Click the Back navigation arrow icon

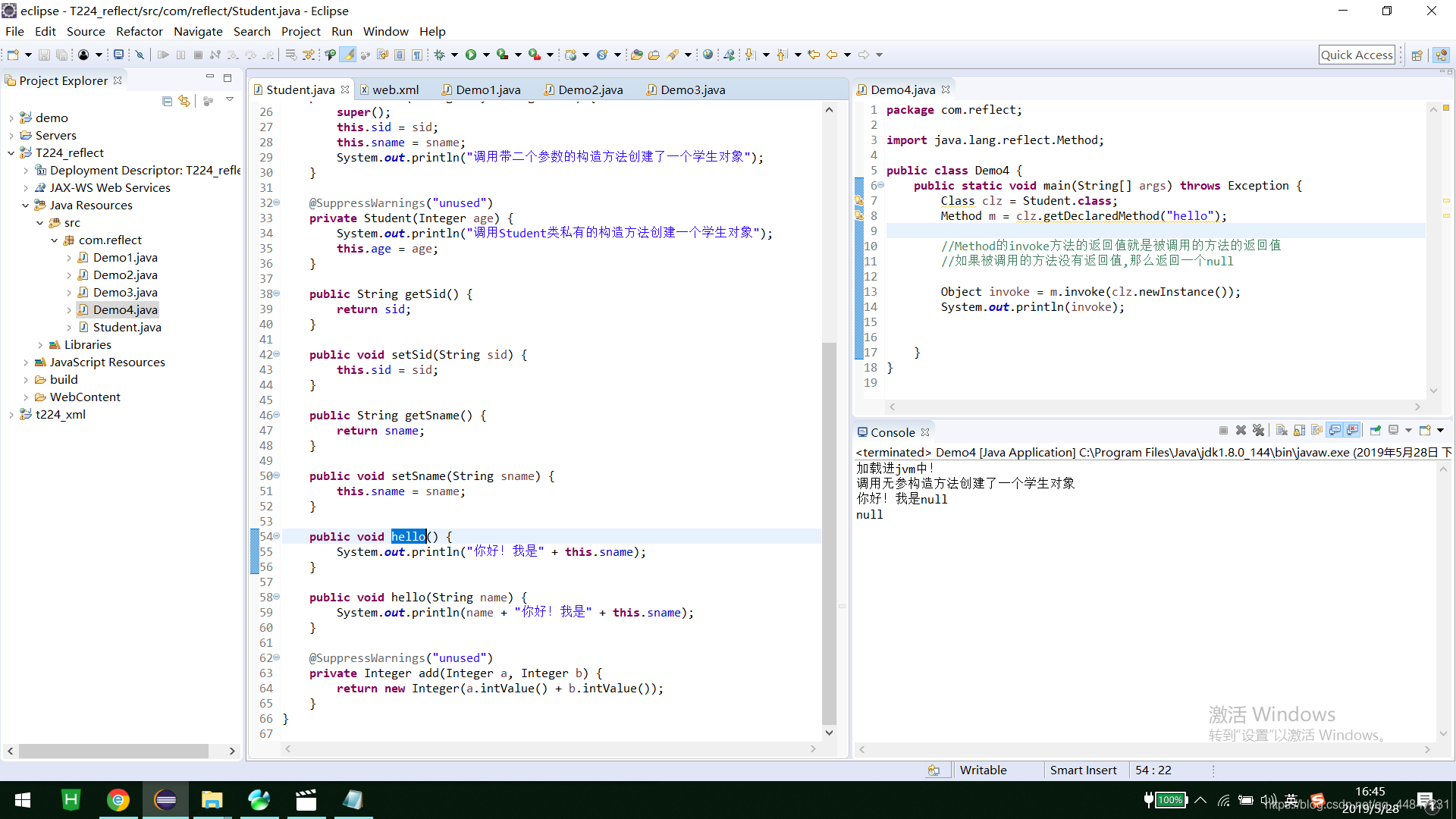[832, 55]
